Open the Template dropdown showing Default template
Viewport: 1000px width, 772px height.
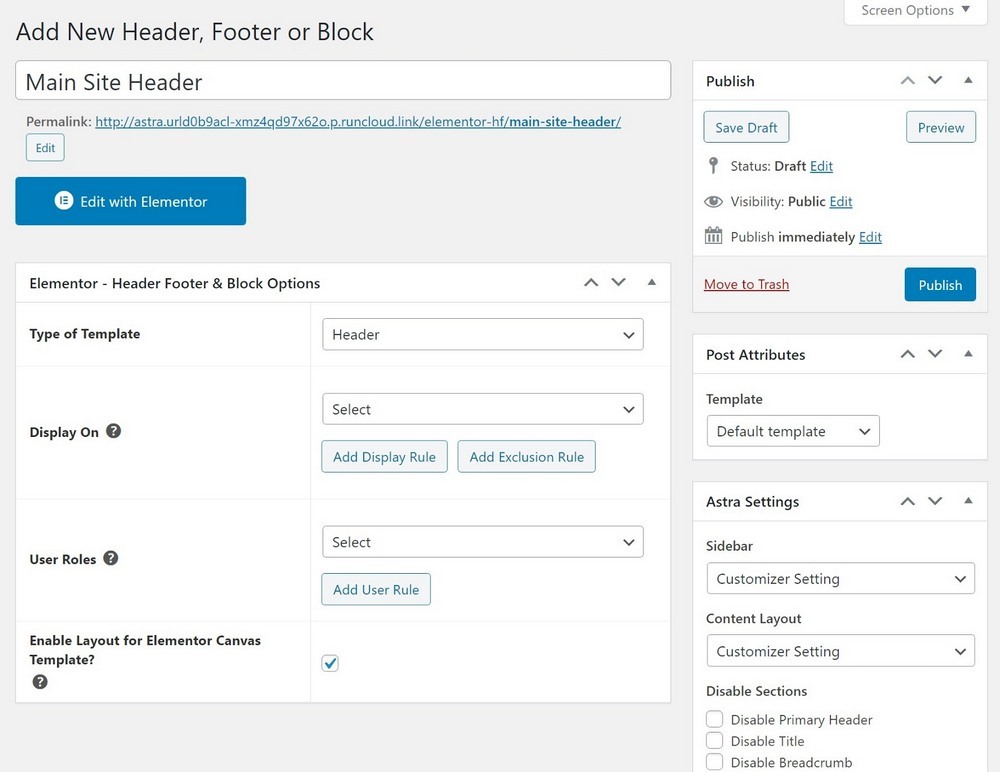point(793,431)
